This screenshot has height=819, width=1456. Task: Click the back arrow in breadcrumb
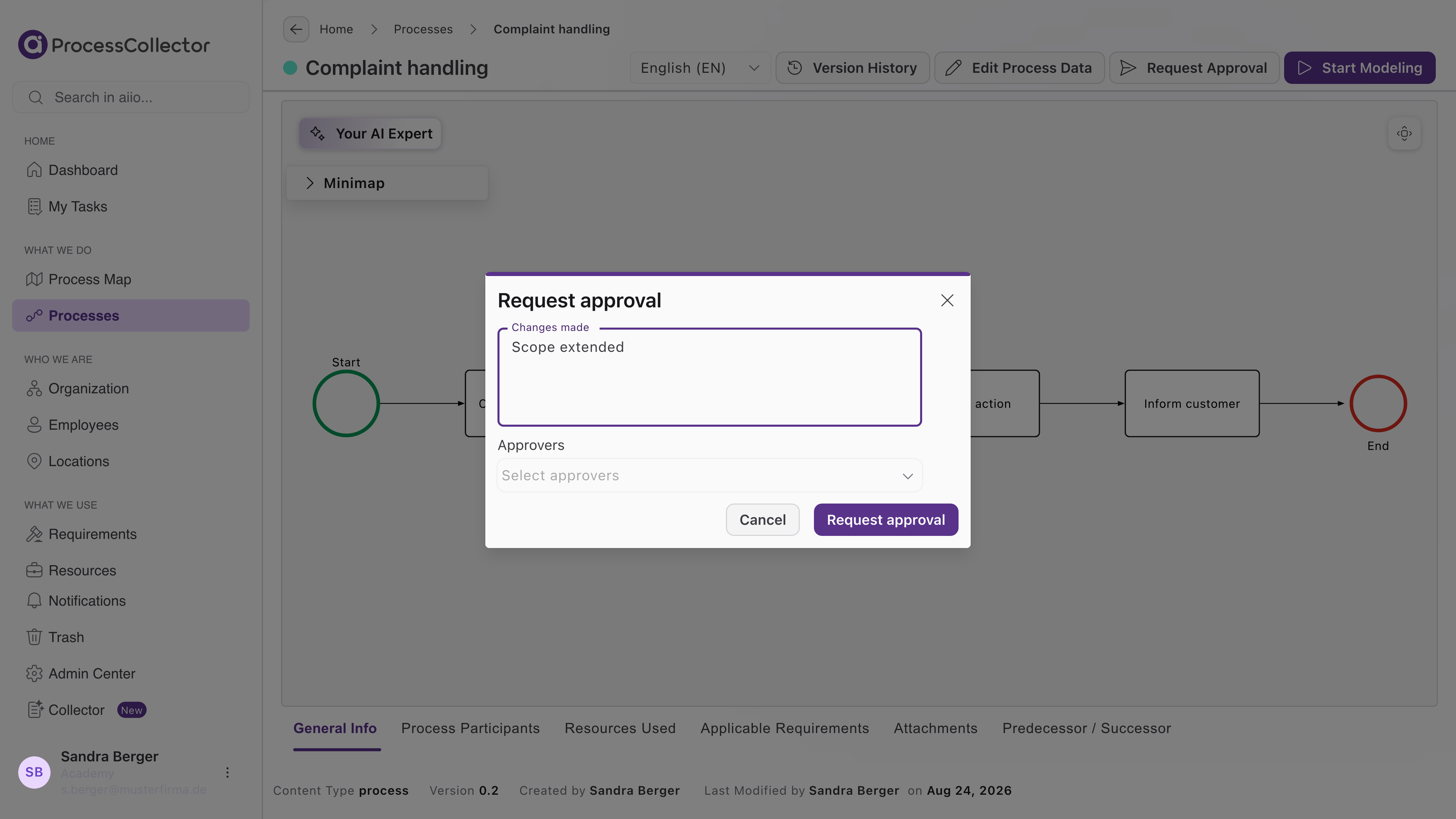click(296, 29)
